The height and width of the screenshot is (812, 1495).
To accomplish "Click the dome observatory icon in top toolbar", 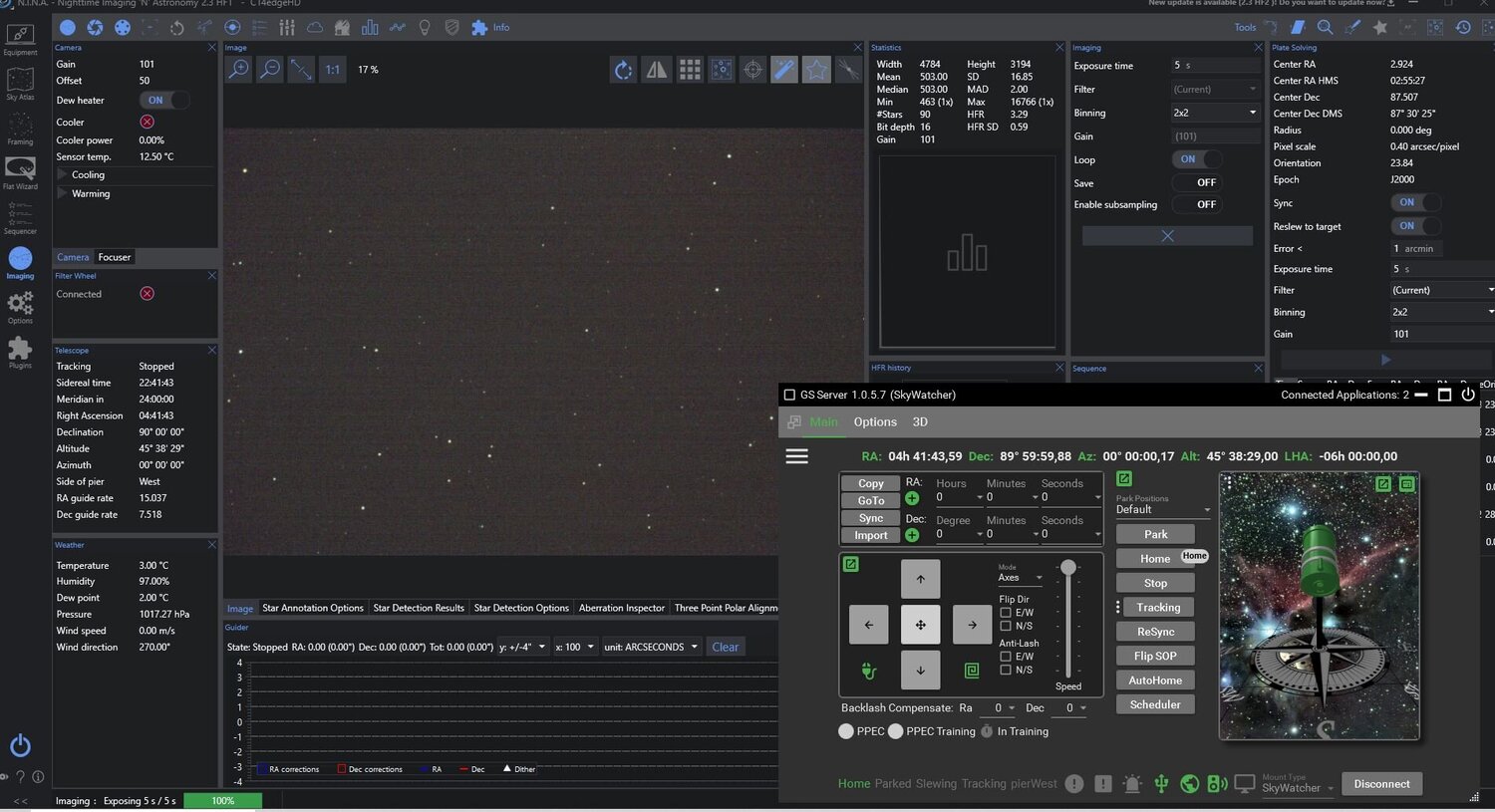I will coord(343,28).
